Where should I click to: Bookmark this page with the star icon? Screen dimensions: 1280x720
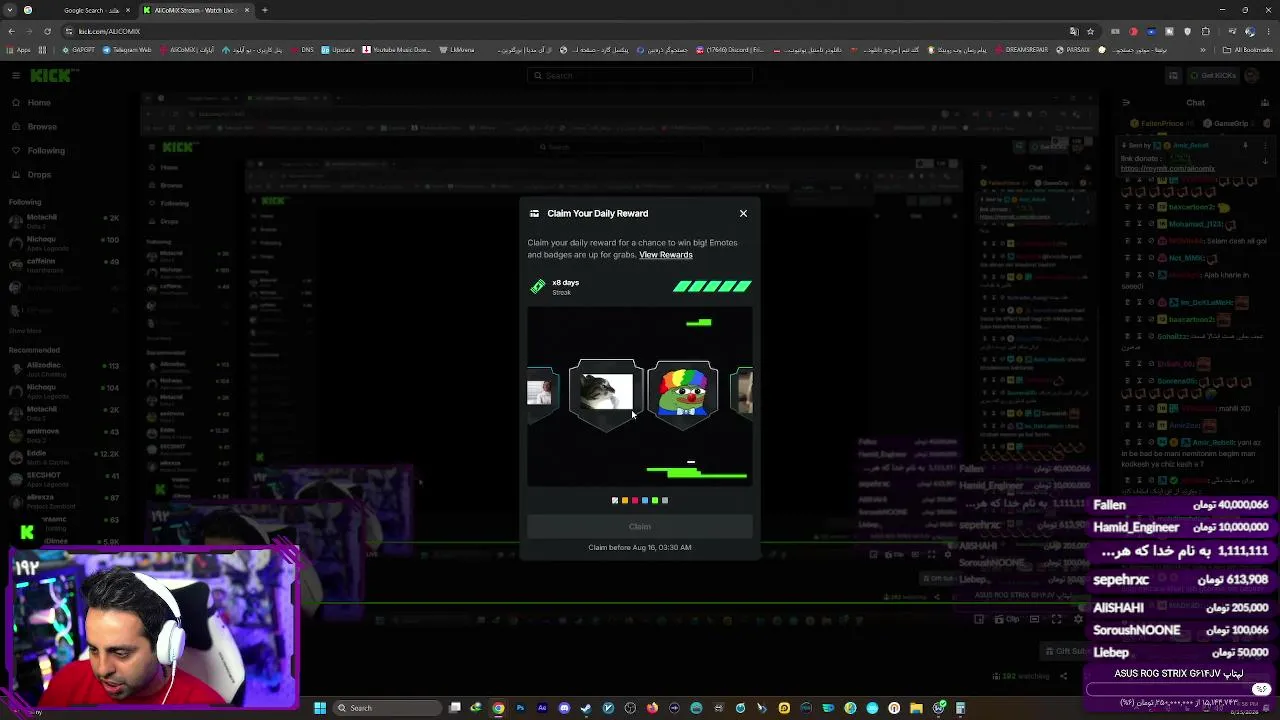1090,31
